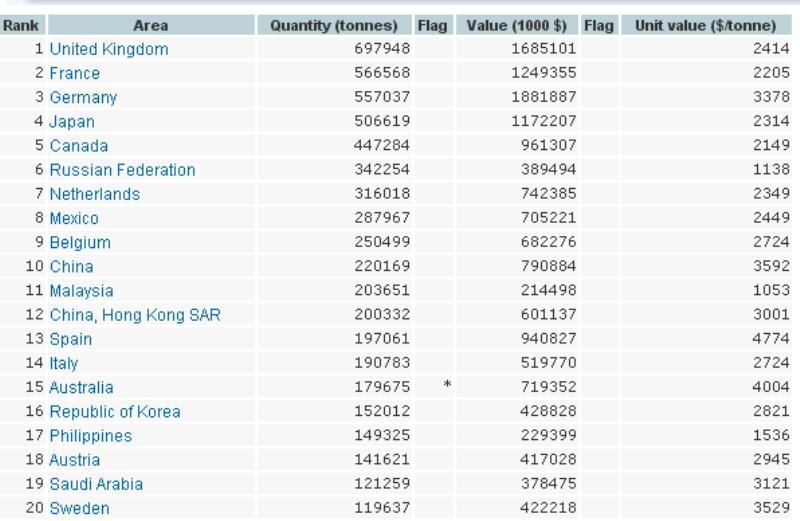Open the Germany country link
Screen dimensions: 800x521
(83, 98)
